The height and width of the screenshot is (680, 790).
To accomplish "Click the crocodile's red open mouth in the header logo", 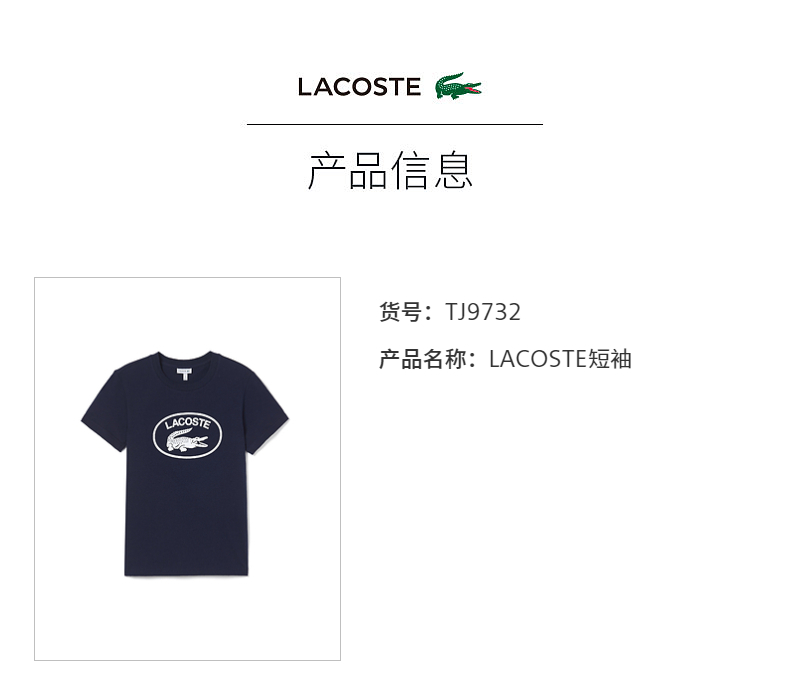I will [473, 89].
